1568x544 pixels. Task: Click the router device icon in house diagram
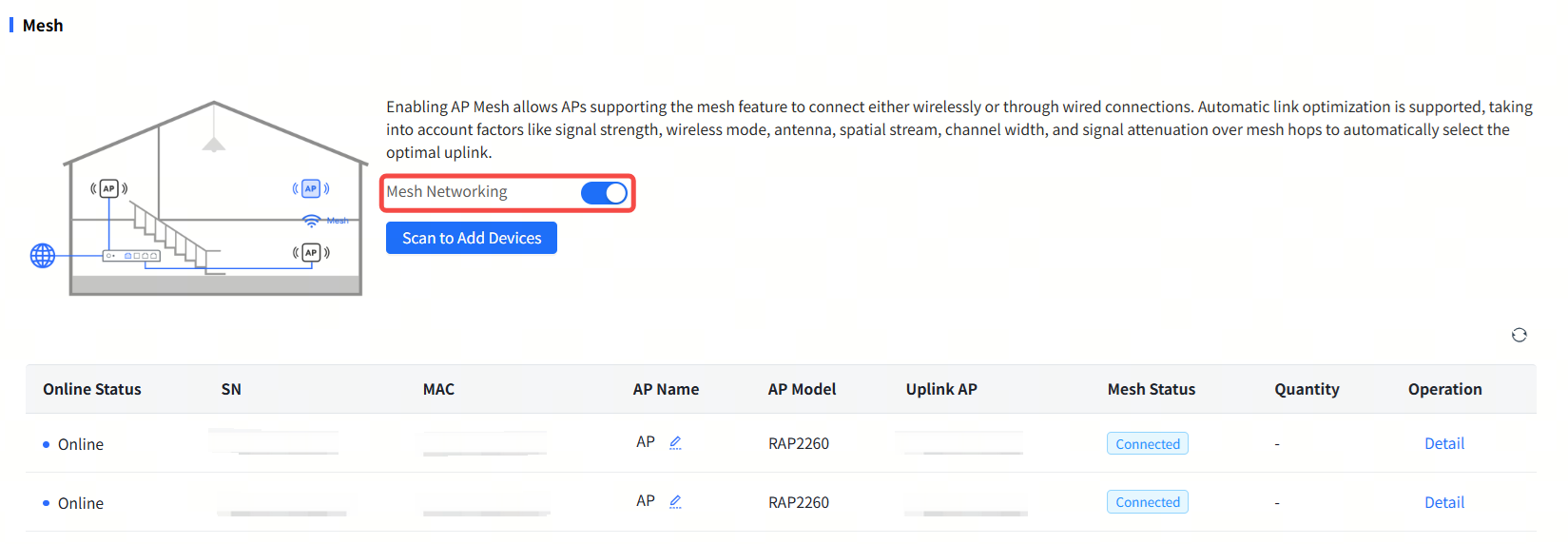(x=131, y=256)
